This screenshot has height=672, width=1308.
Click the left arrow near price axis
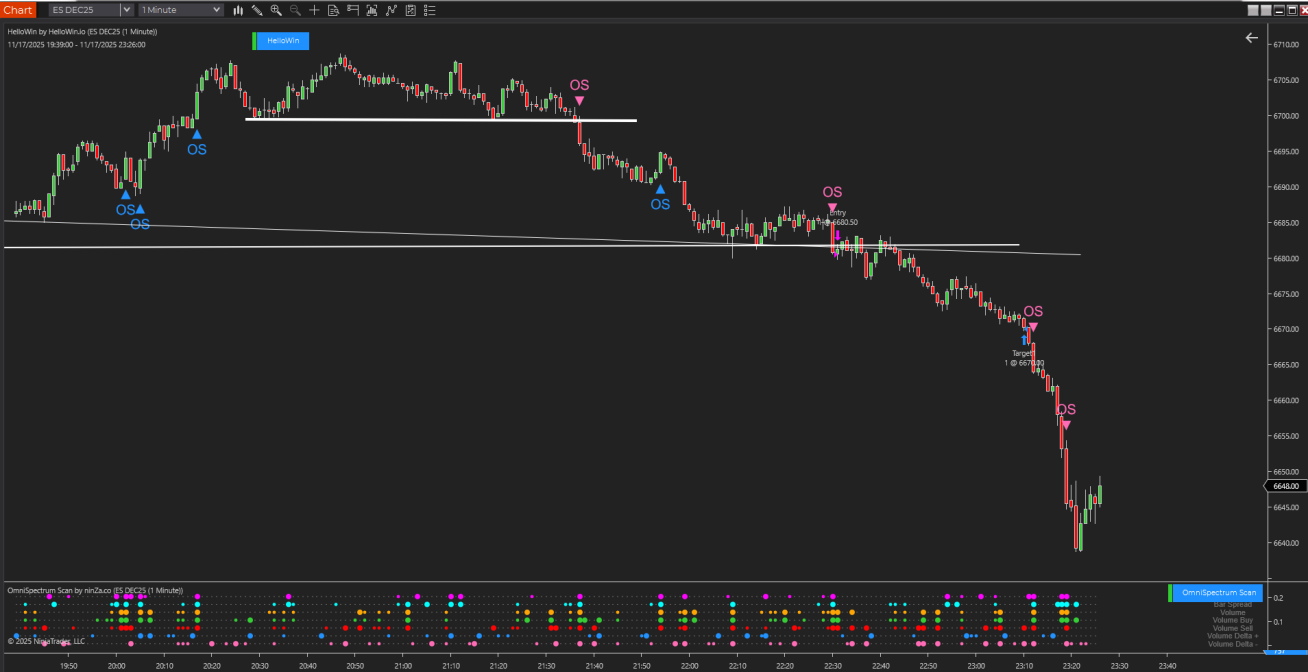pyautogui.click(x=1251, y=38)
